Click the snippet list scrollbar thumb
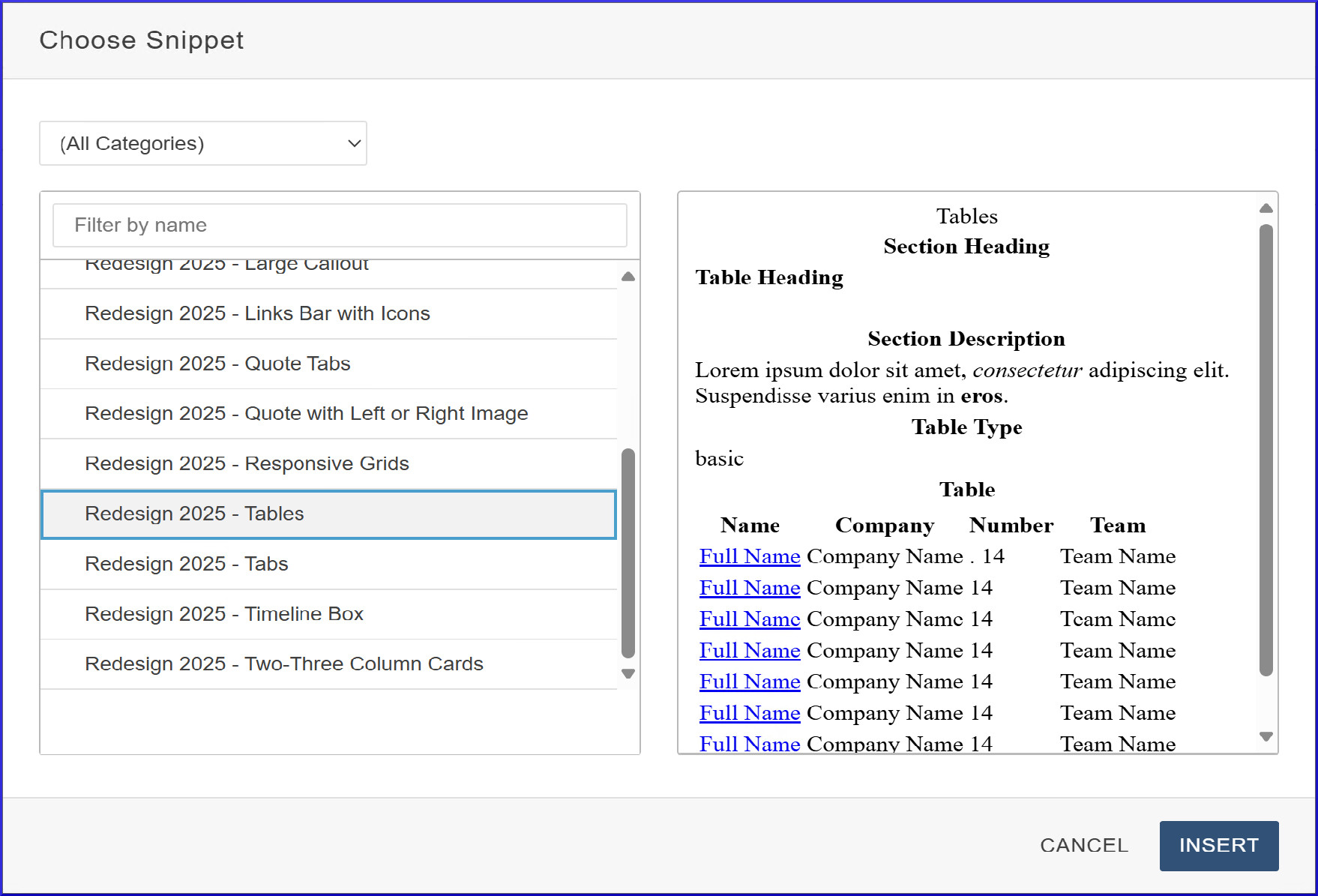 click(x=628, y=553)
